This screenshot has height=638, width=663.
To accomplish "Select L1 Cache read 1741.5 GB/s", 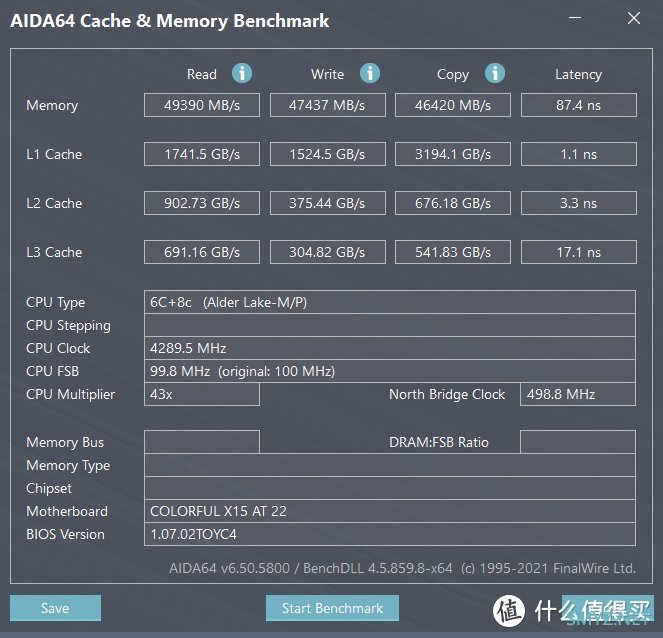I will 202,154.
